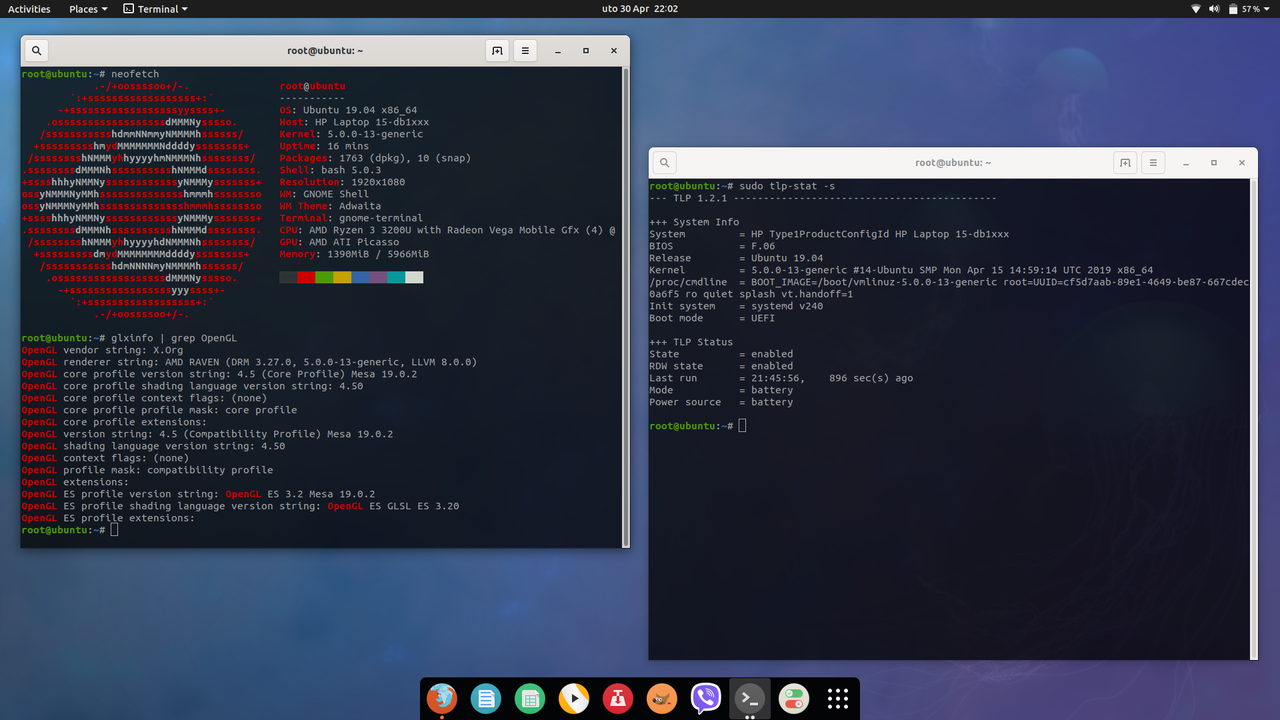Expand the battery percentage dropdown
Viewport: 1280px width, 720px height.
[x=1255, y=9]
